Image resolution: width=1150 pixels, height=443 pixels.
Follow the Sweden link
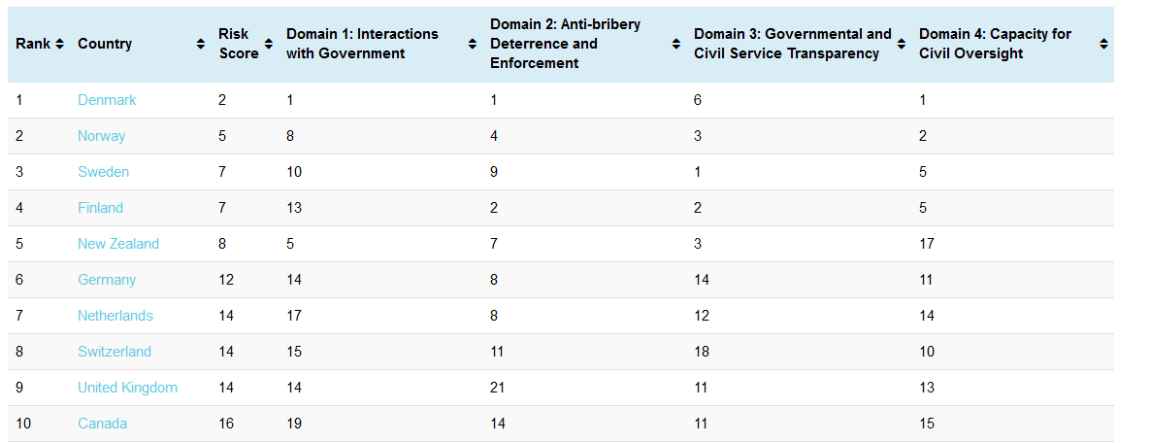pos(103,172)
